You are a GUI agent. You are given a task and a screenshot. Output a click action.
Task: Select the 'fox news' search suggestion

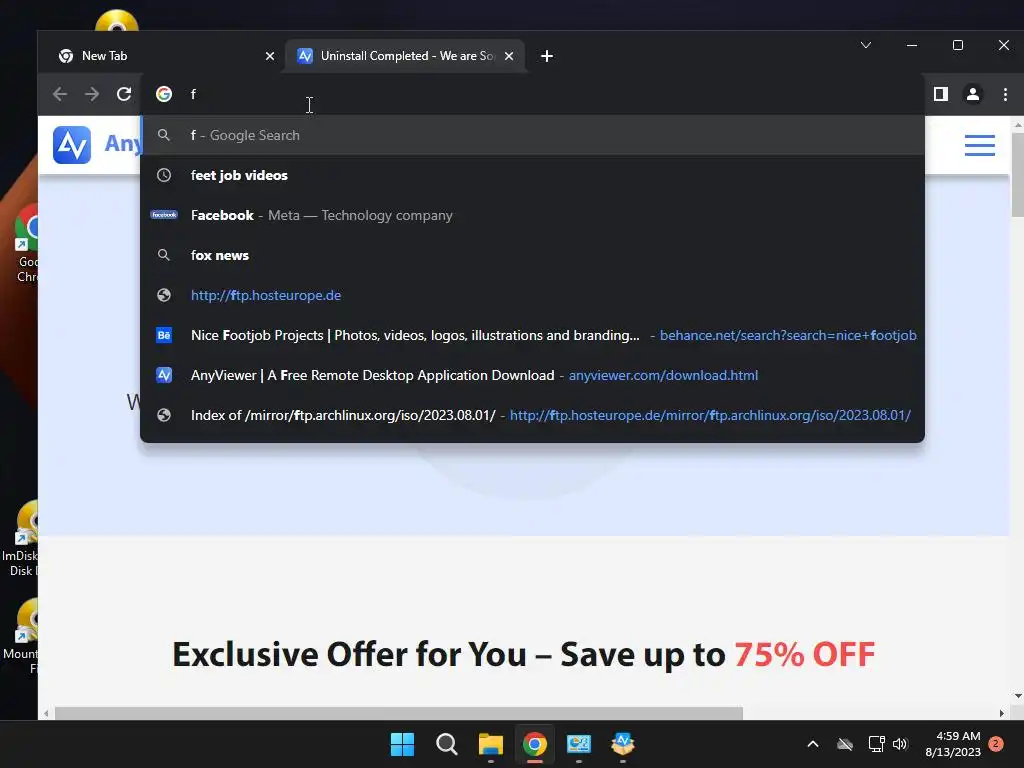(532, 255)
